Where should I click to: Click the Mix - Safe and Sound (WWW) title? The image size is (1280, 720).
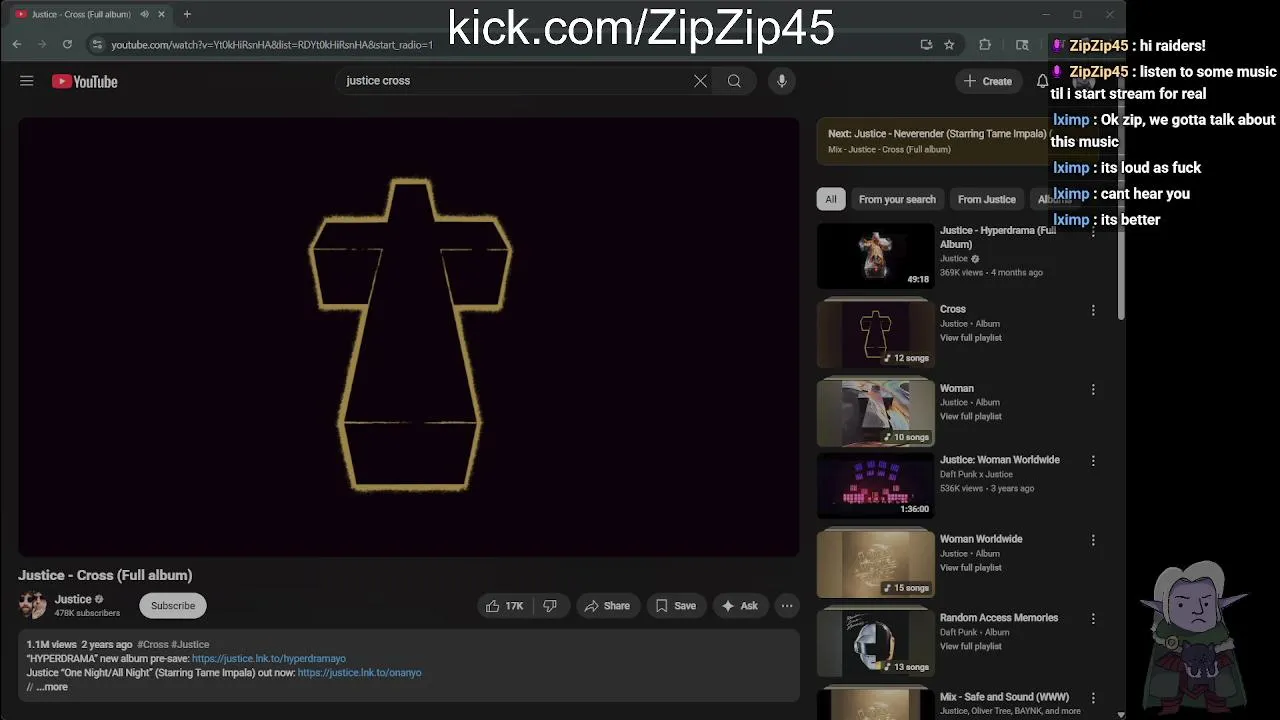click(1004, 697)
